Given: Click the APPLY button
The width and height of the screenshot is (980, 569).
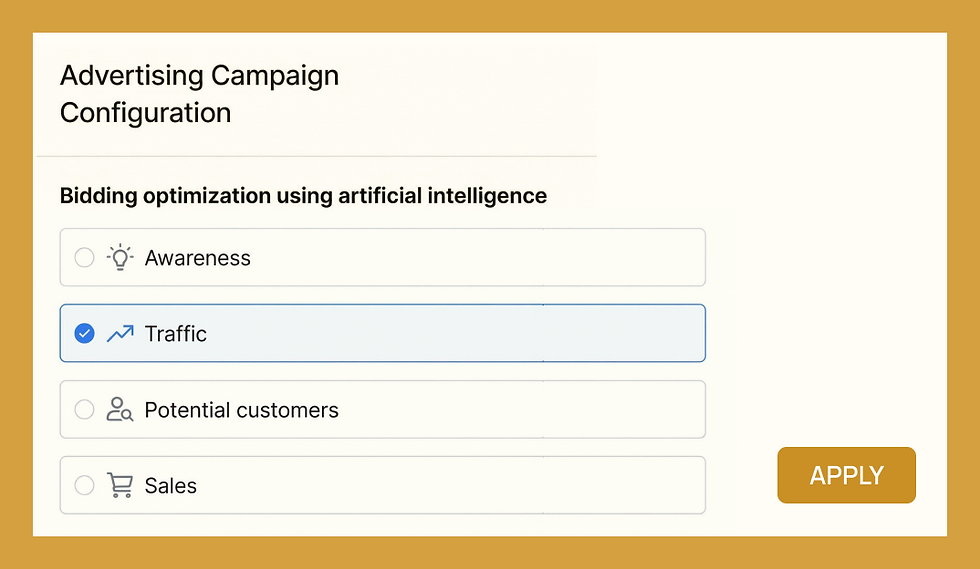Looking at the screenshot, I should tap(846, 475).
